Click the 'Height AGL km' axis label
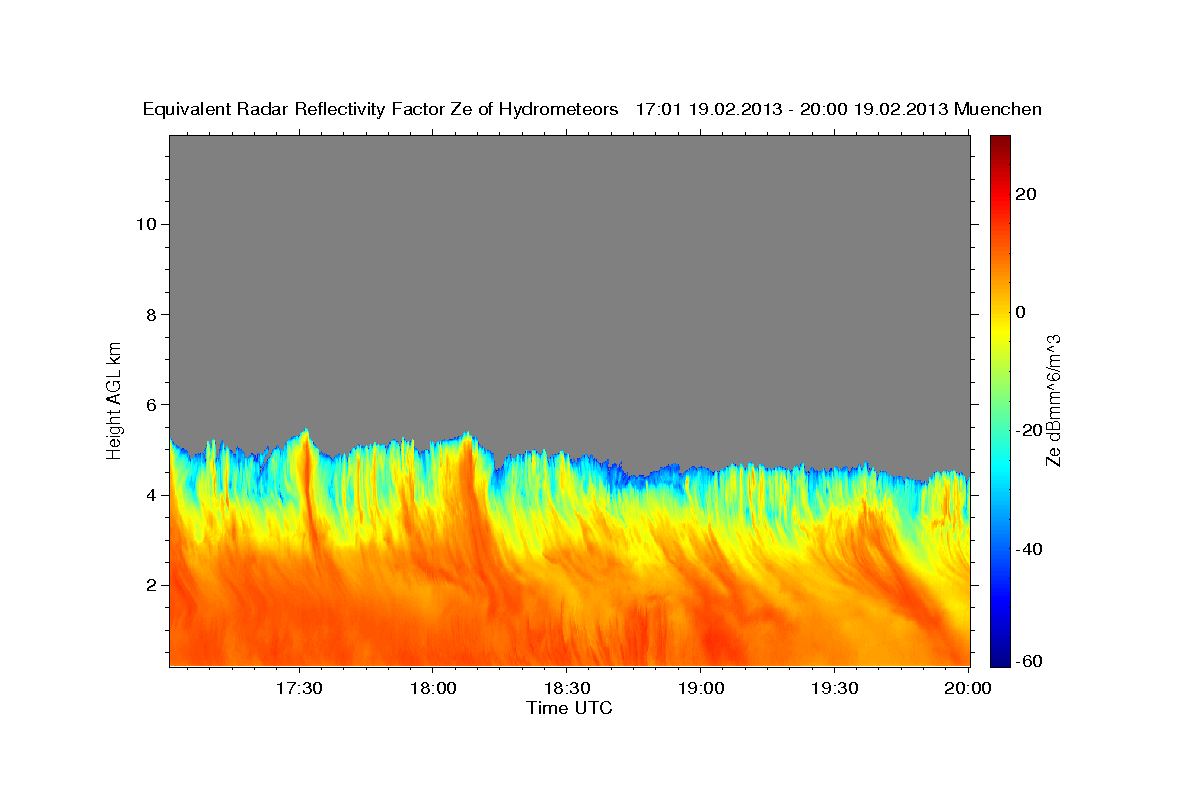Screen dimensions: 1200x800 (x=114, y=400)
